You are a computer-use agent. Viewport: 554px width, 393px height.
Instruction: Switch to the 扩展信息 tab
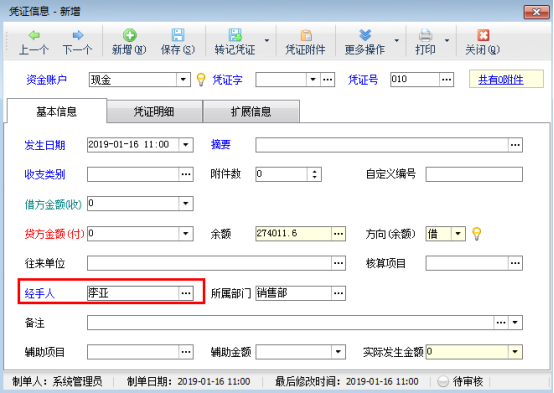251,112
